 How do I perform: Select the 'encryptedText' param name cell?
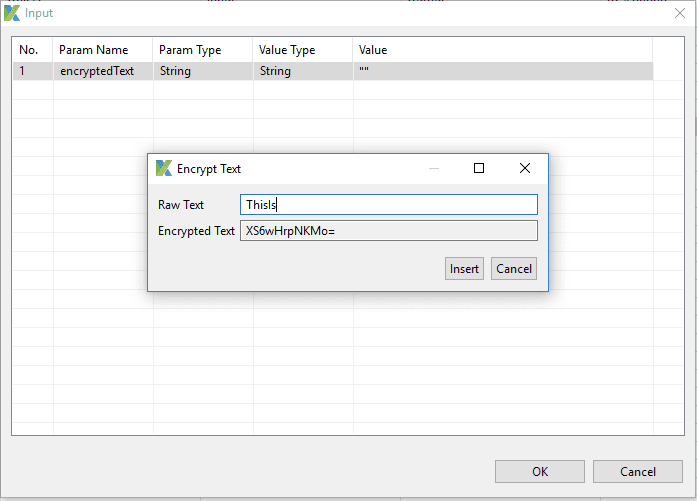tap(103, 71)
